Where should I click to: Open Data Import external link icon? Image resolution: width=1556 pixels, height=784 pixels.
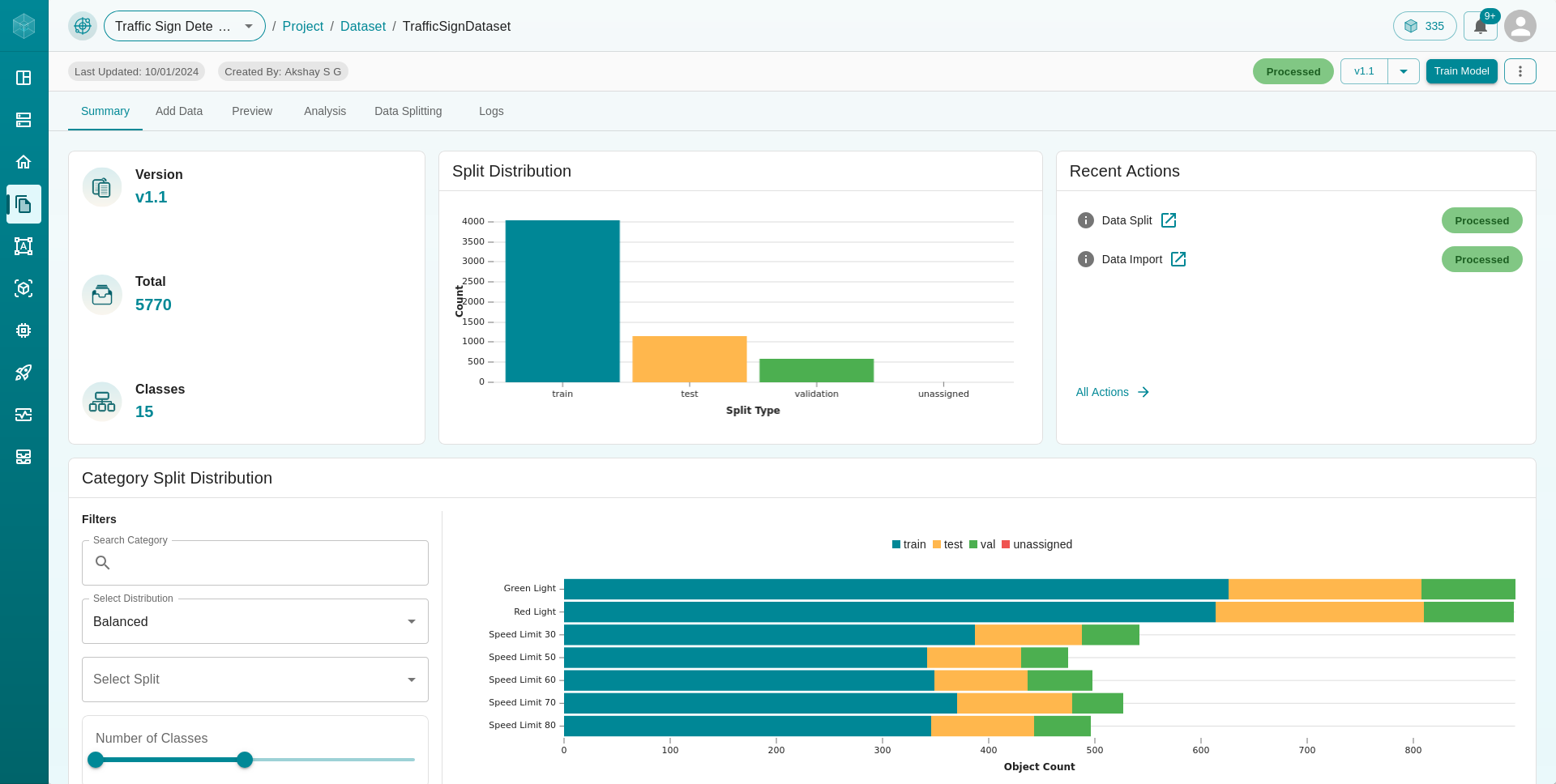1178,259
